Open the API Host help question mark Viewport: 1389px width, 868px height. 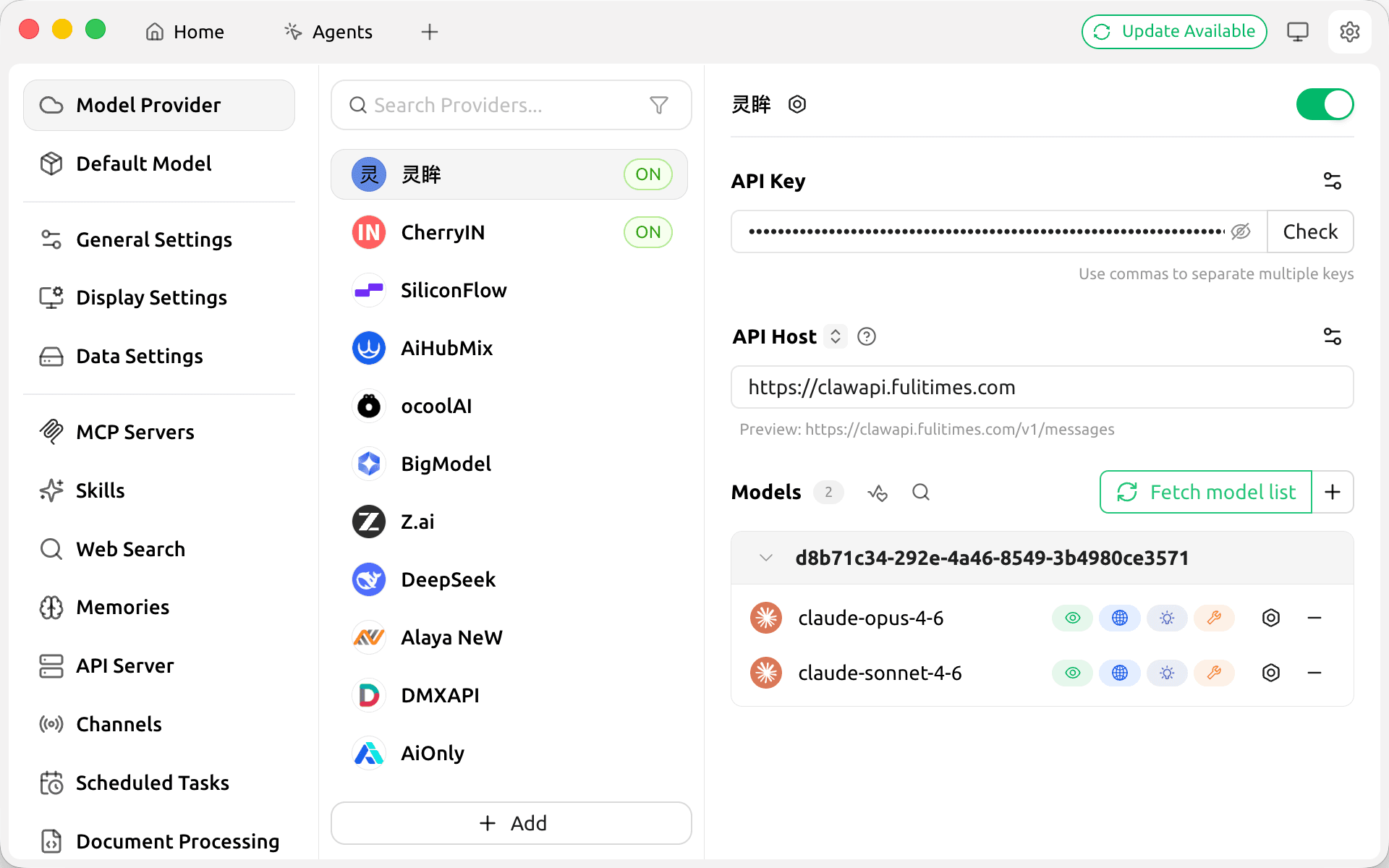tap(866, 336)
